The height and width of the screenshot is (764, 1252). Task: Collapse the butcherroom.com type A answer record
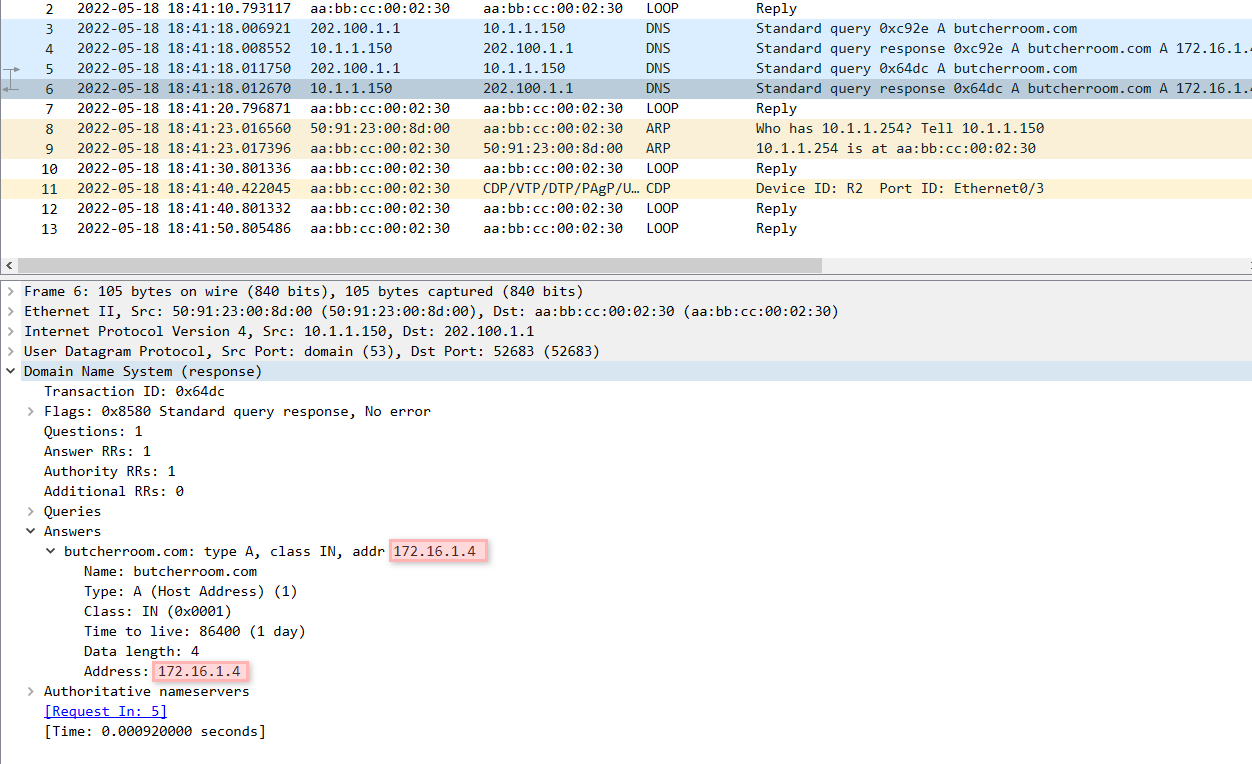[51, 551]
